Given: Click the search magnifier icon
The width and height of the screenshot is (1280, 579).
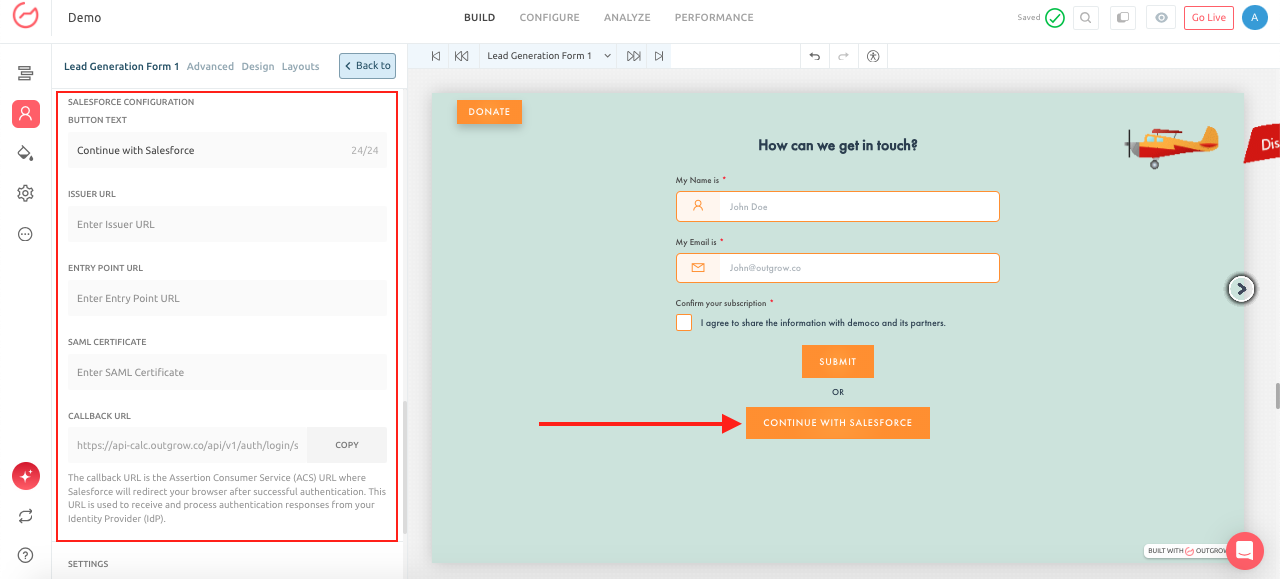Looking at the screenshot, I should pyautogui.click(x=1086, y=17).
